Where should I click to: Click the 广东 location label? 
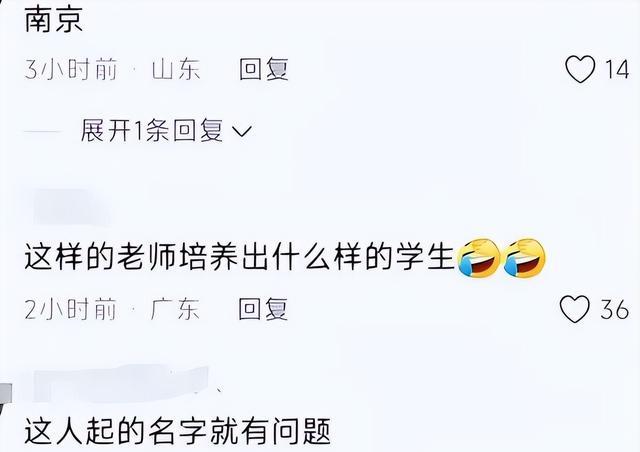click(x=175, y=309)
